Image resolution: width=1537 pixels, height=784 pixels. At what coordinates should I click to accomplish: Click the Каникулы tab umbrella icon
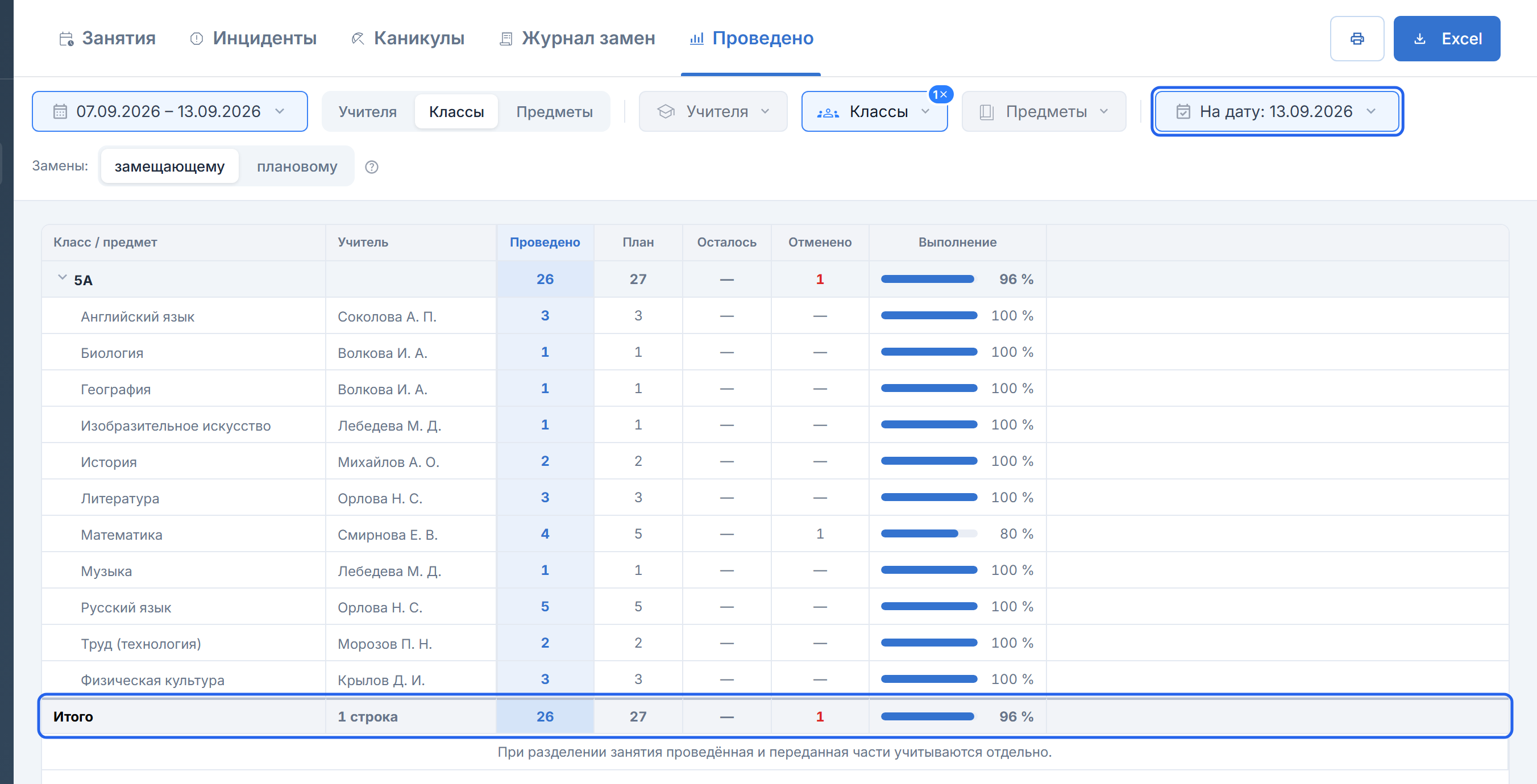pos(358,39)
